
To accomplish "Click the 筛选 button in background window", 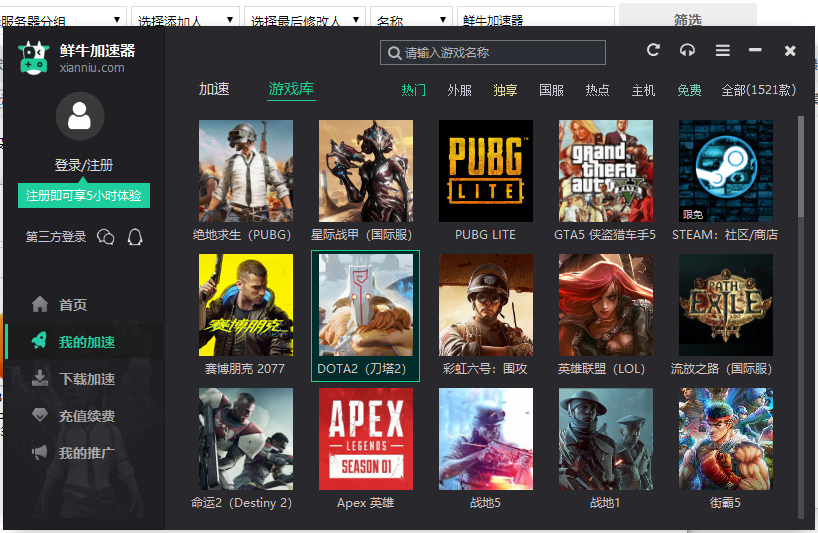I will [688, 16].
